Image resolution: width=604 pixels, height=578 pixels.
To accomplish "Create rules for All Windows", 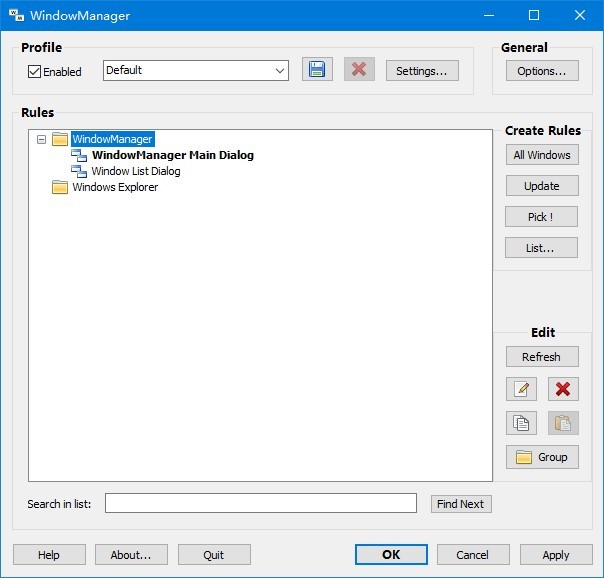I will [x=542, y=155].
